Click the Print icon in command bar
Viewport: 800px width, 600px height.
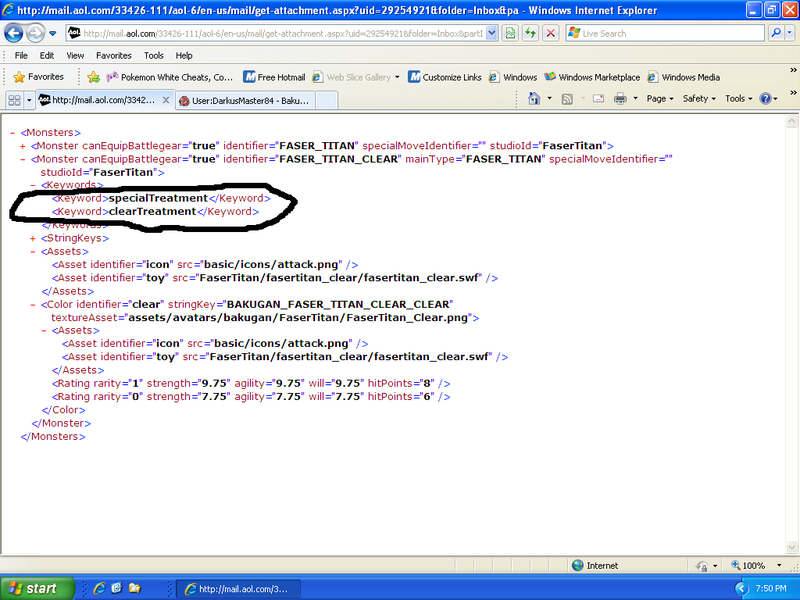[x=620, y=99]
